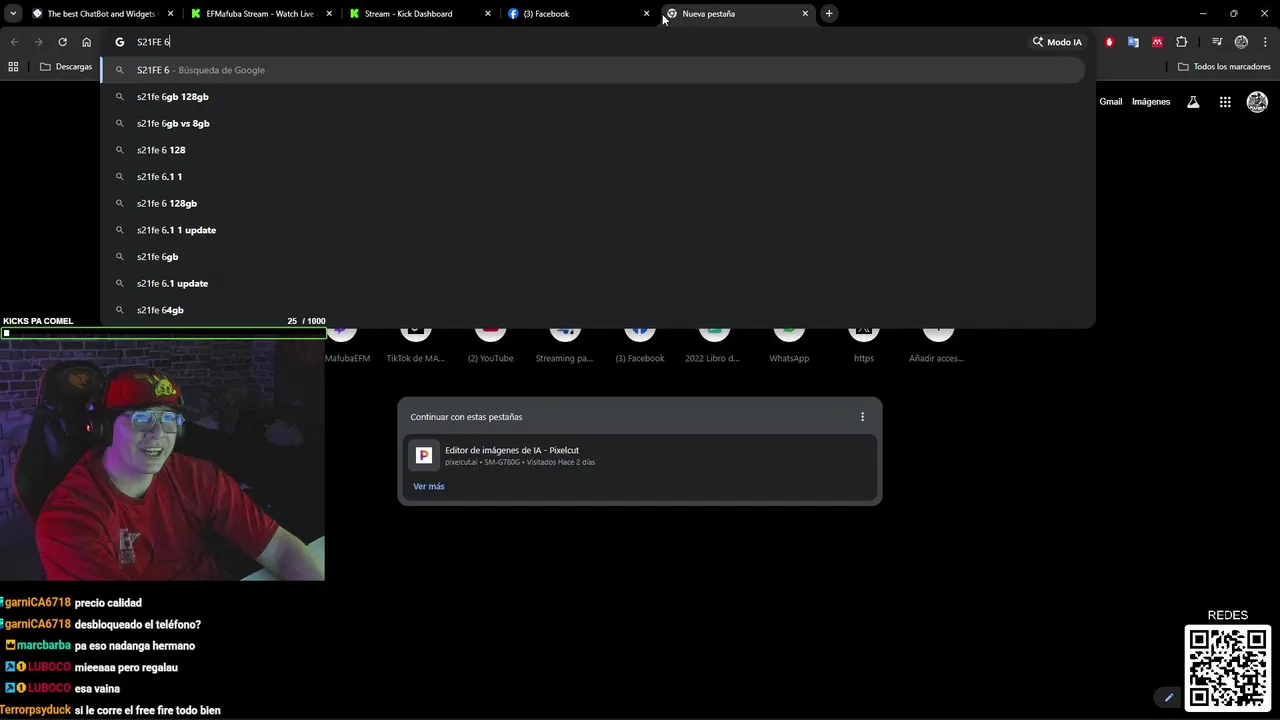Open the Google apps grid
The width and height of the screenshot is (1280, 720).
click(1225, 102)
